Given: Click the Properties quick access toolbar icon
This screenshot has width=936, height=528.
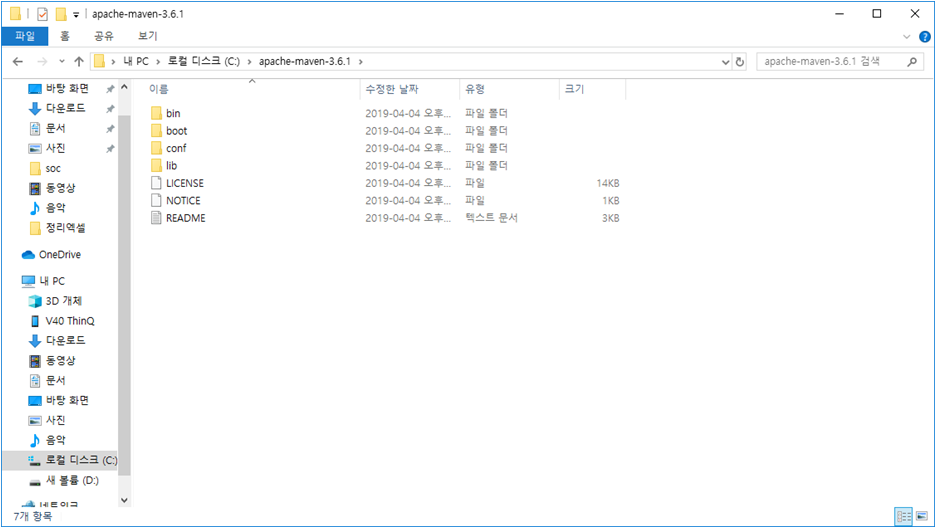Looking at the screenshot, I should coord(42,14).
